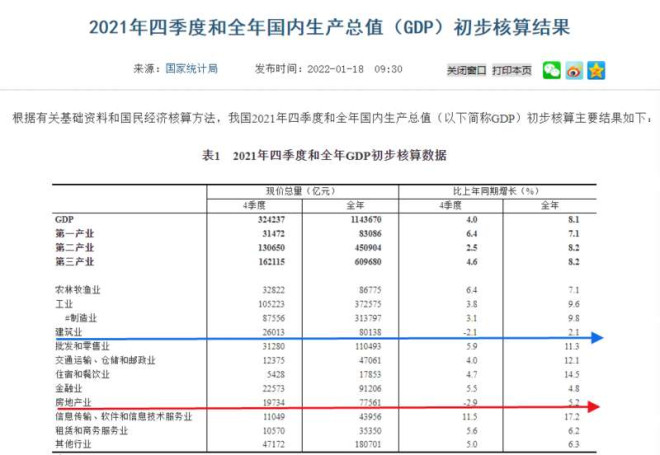Click the 金融业 row label
Viewport: 660px width, 455px height.
(x=69, y=388)
